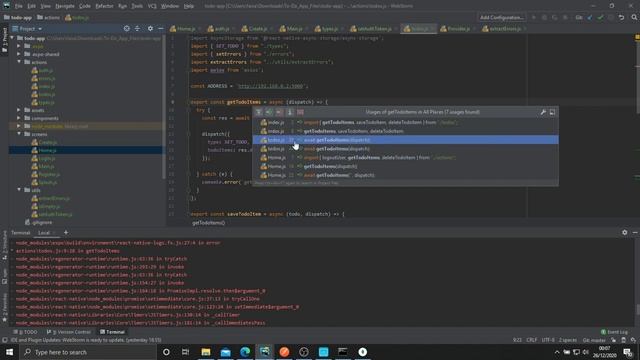Open Version Control tool window button

click(69, 332)
